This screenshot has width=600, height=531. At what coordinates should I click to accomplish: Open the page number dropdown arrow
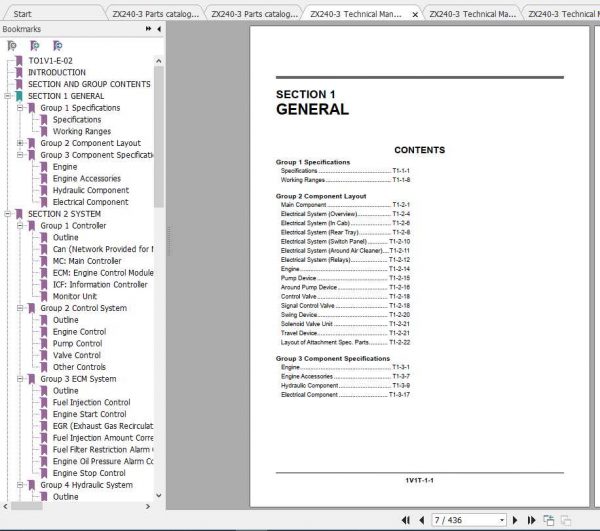(x=502, y=520)
